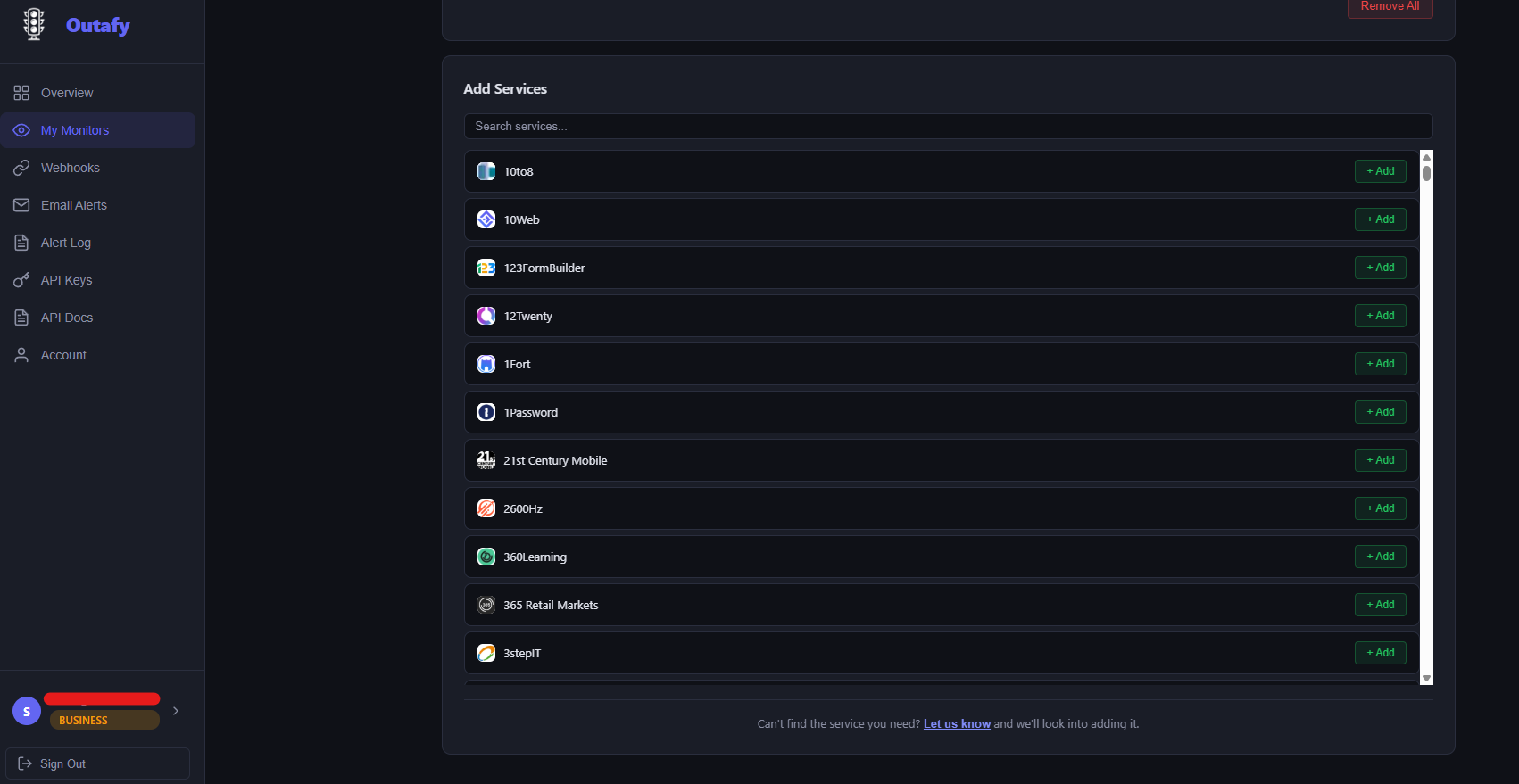Screen dimensions: 1519x784
Task: Add the 1Password service
Action: (1380, 412)
